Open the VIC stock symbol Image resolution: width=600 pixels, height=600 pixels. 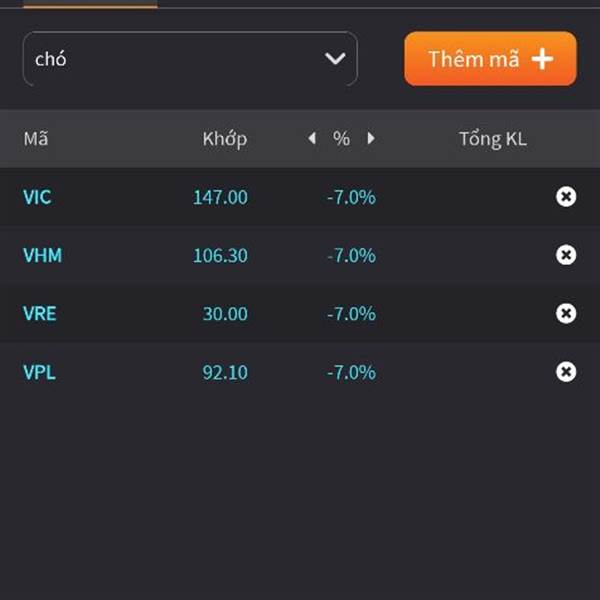click(x=37, y=197)
